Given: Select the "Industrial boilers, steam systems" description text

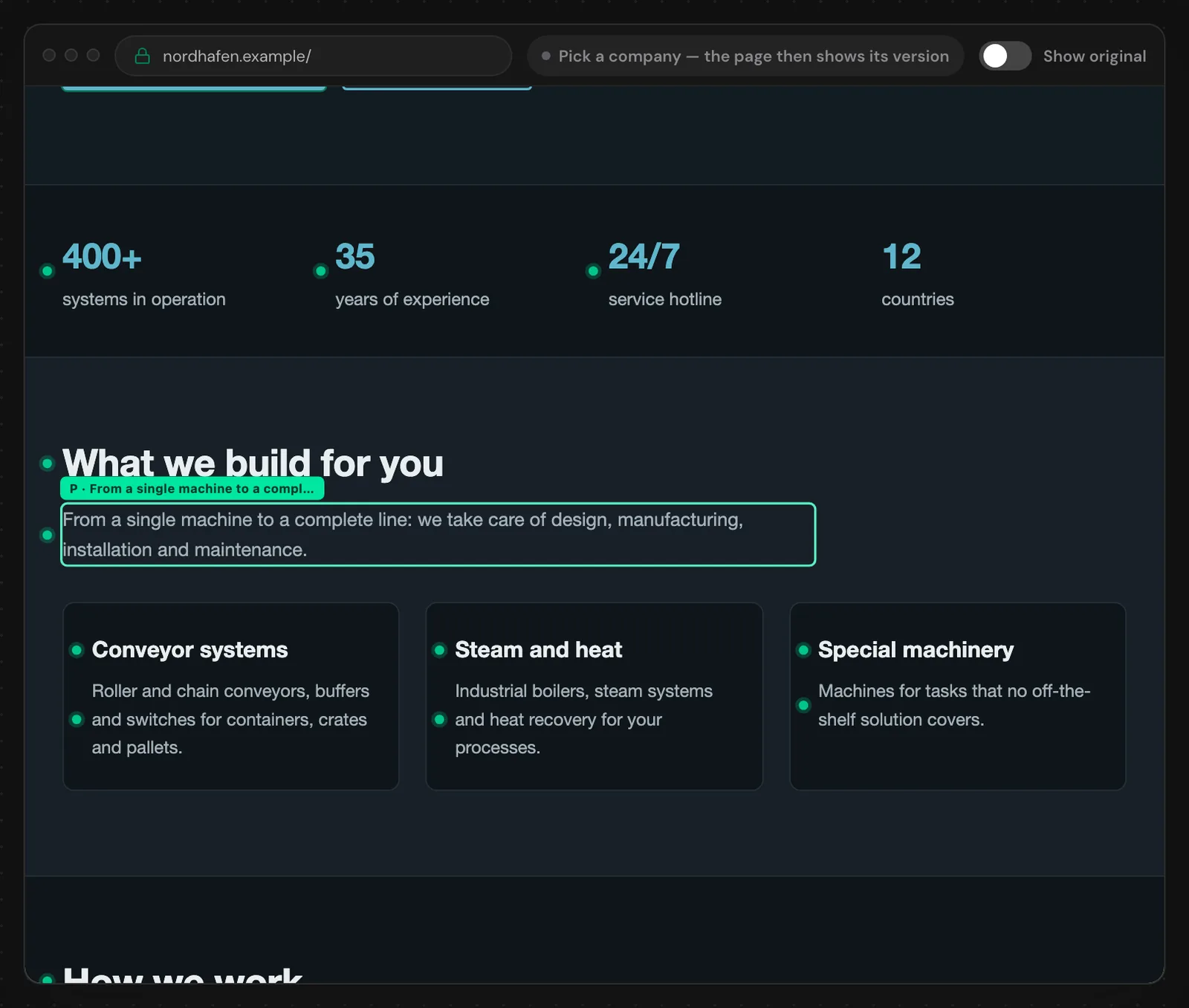Looking at the screenshot, I should (x=584, y=719).
